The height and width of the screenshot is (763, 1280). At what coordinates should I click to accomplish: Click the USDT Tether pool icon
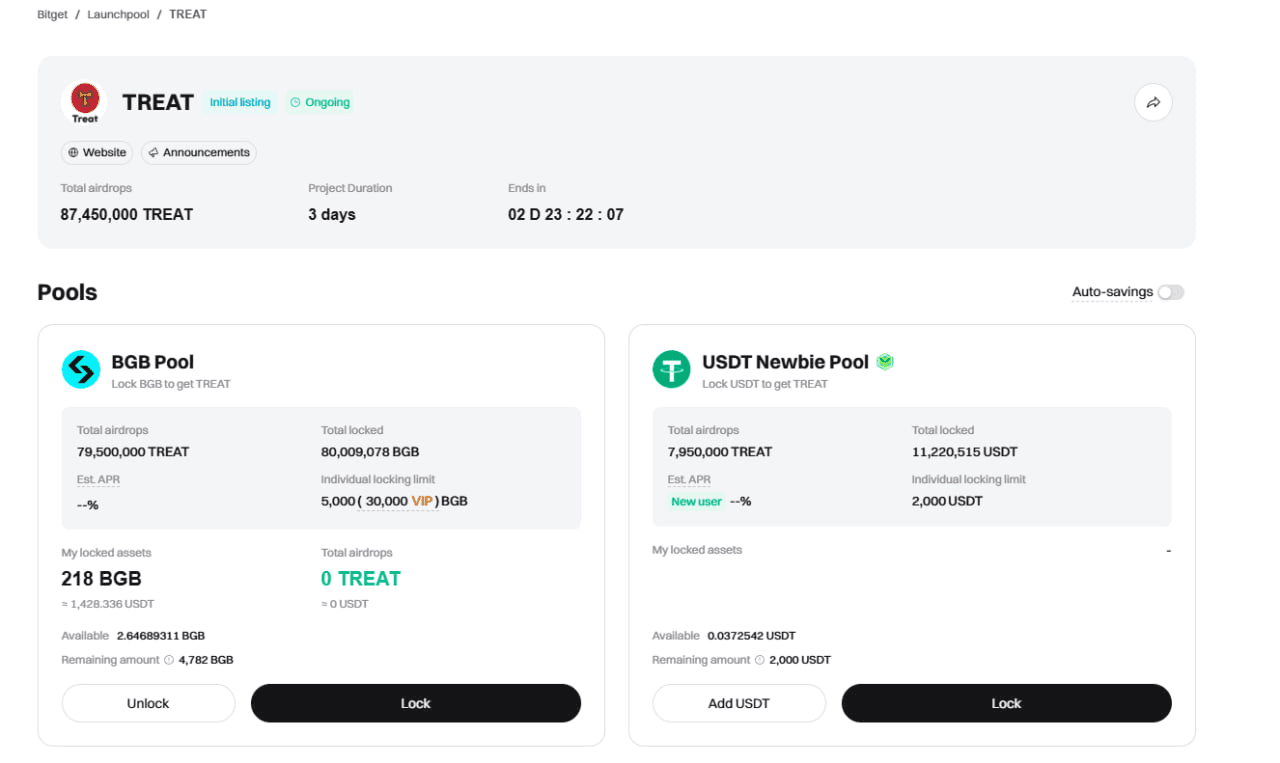(672, 369)
